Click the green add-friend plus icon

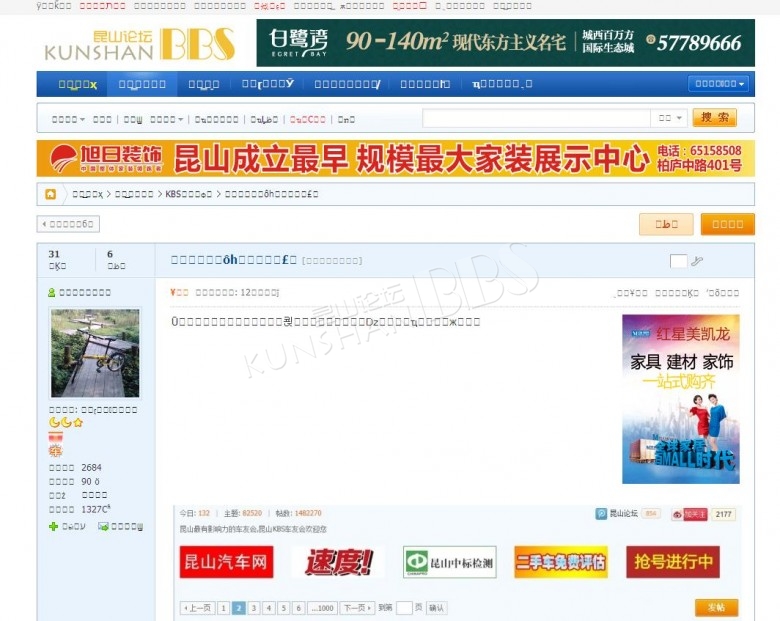point(54,526)
